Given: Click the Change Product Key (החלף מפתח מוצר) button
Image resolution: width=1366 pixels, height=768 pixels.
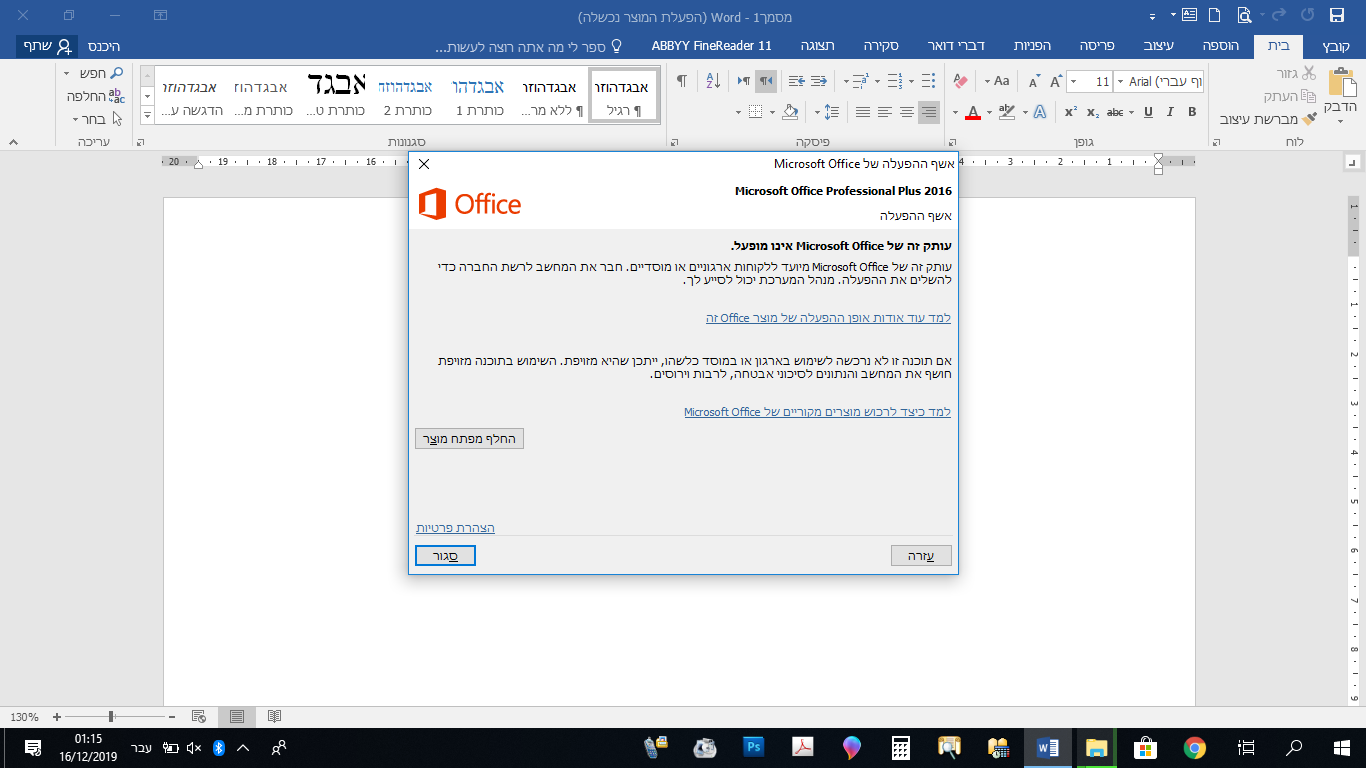Looking at the screenshot, I should (x=470, y=439).
